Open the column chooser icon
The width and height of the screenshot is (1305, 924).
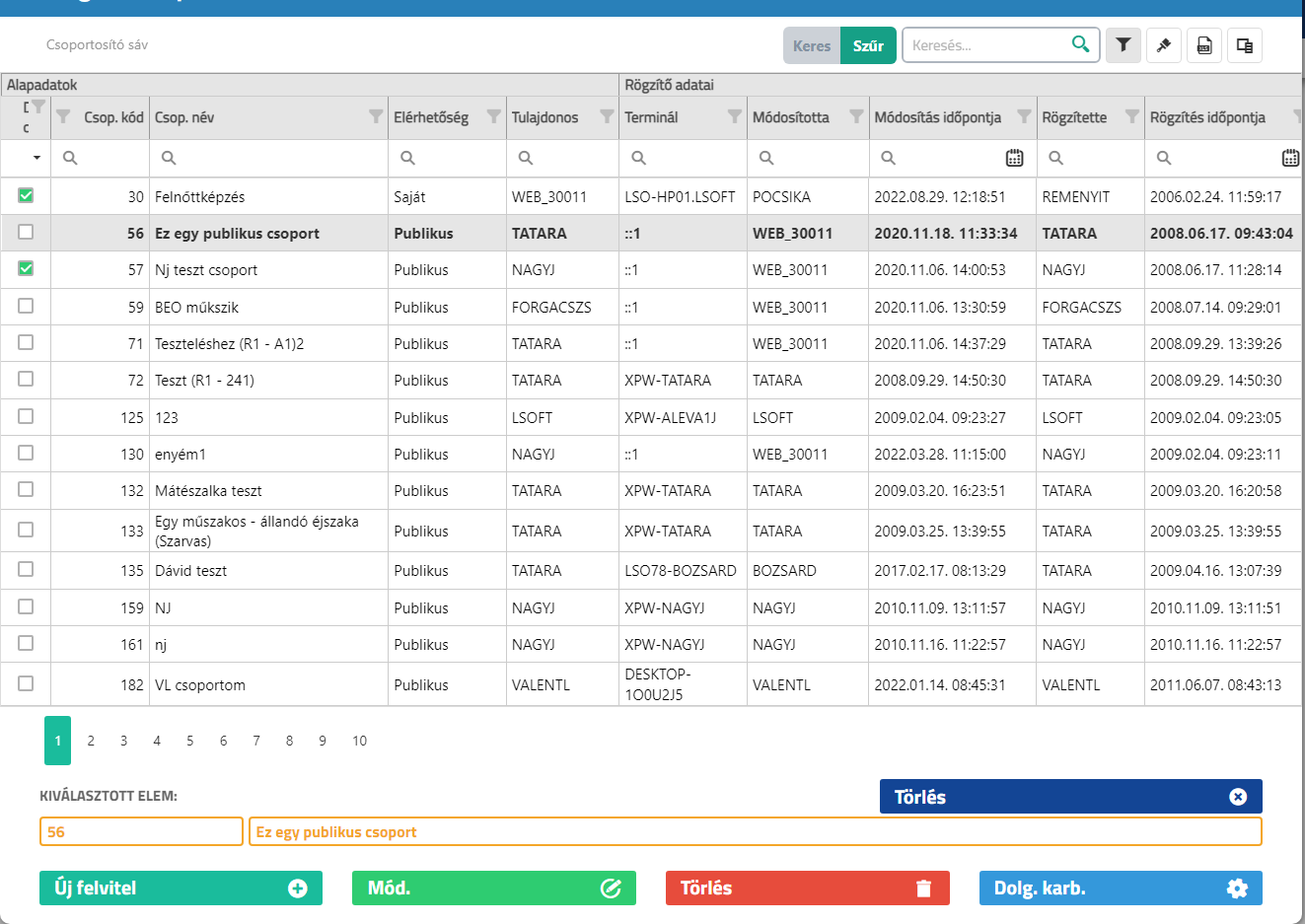click(1245, 45)
